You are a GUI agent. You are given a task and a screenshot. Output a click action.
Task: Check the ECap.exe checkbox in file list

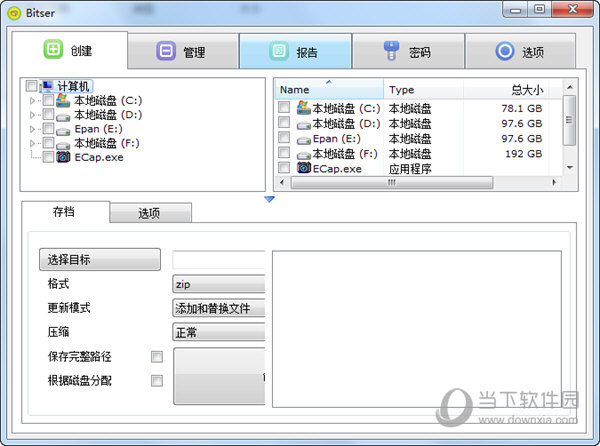[284, 167]
